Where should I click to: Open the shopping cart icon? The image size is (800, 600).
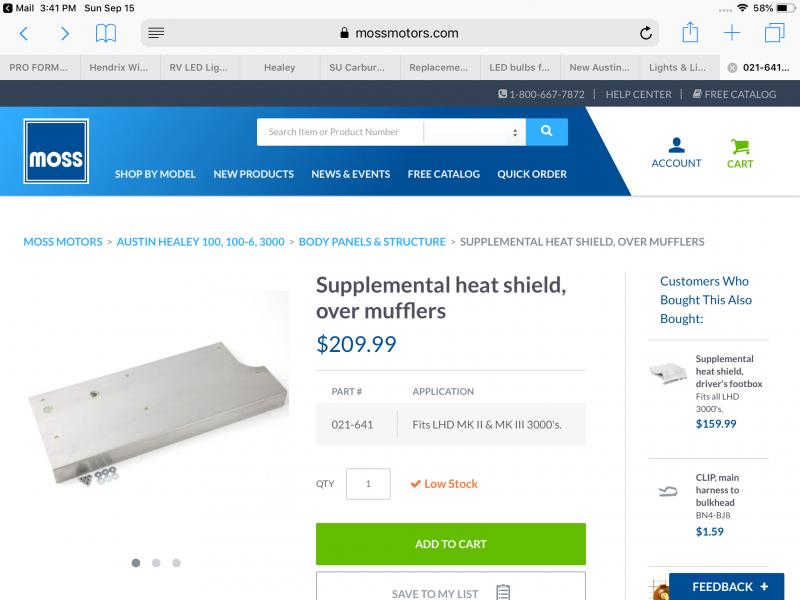[x=739, y=147]
